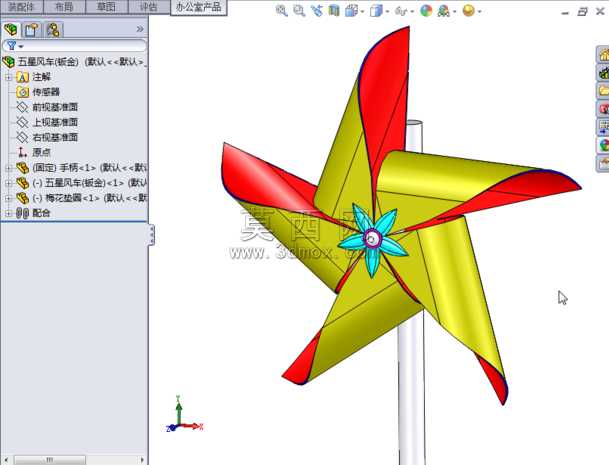Open the 装配体 ribbon tab
Image resolution: width=609 pixels, height=465 pixels.
point(22,7)
